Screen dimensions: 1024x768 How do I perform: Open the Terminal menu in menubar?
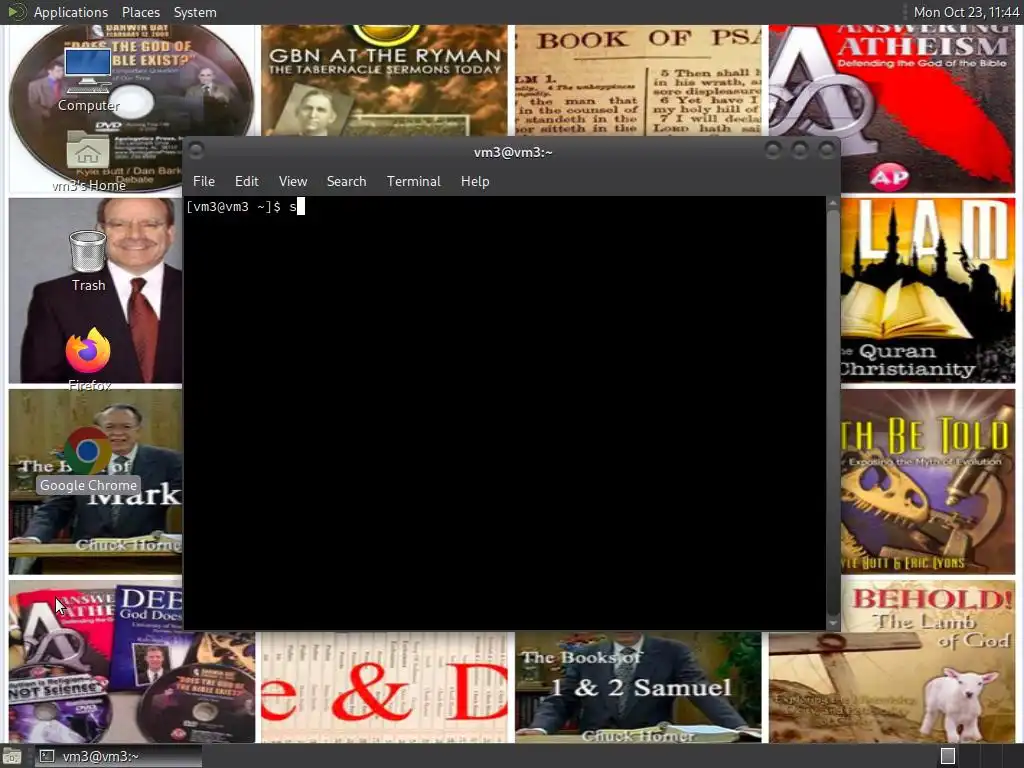tap(413, 182)
